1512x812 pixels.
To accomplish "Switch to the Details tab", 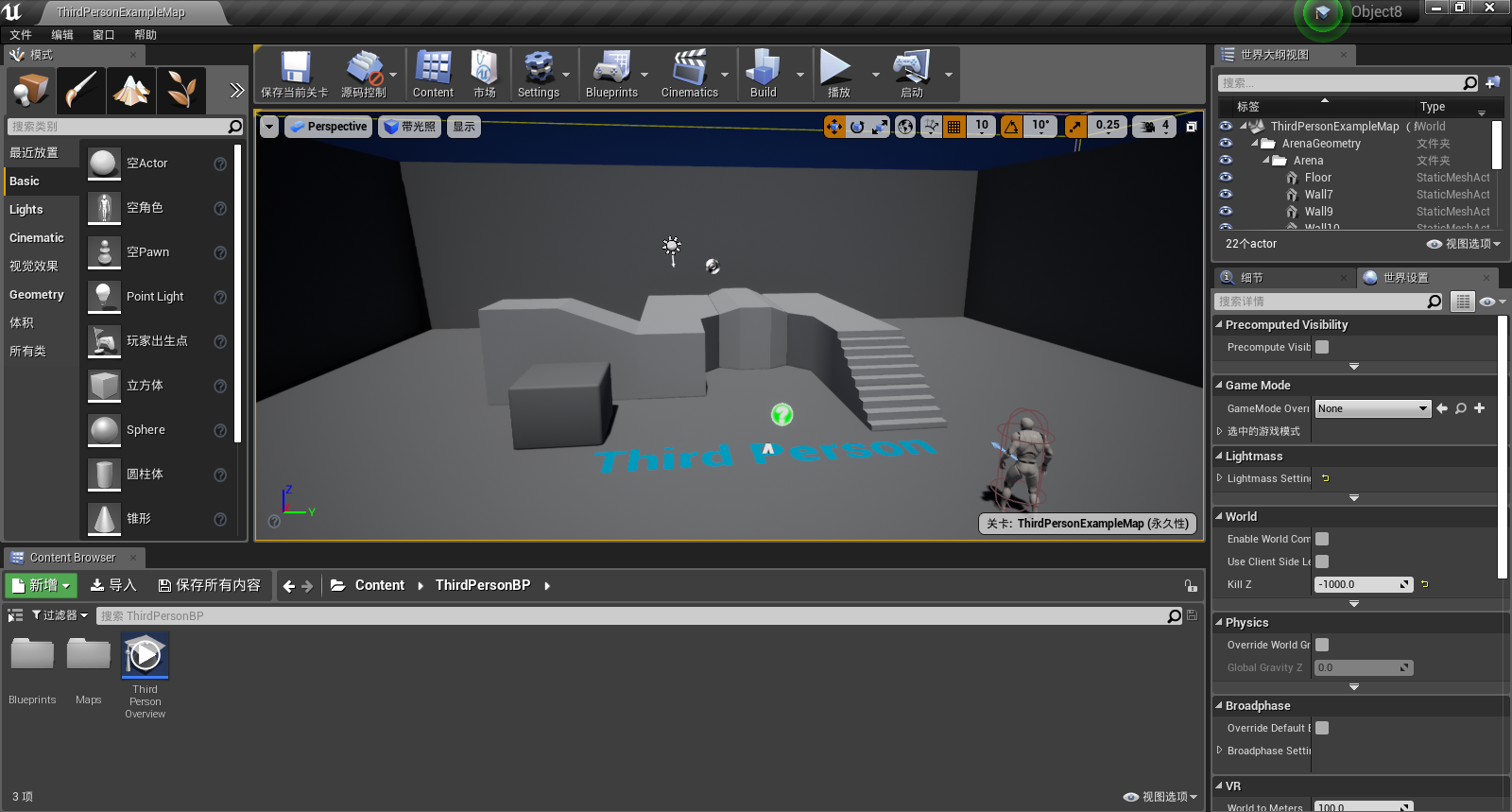I will click(1283, 278).
